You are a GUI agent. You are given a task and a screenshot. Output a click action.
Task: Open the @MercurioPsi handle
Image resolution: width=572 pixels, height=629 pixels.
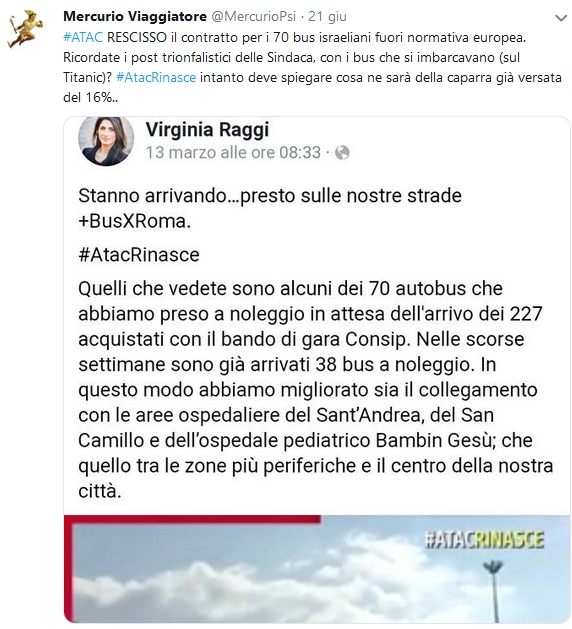tap(254, 16)
